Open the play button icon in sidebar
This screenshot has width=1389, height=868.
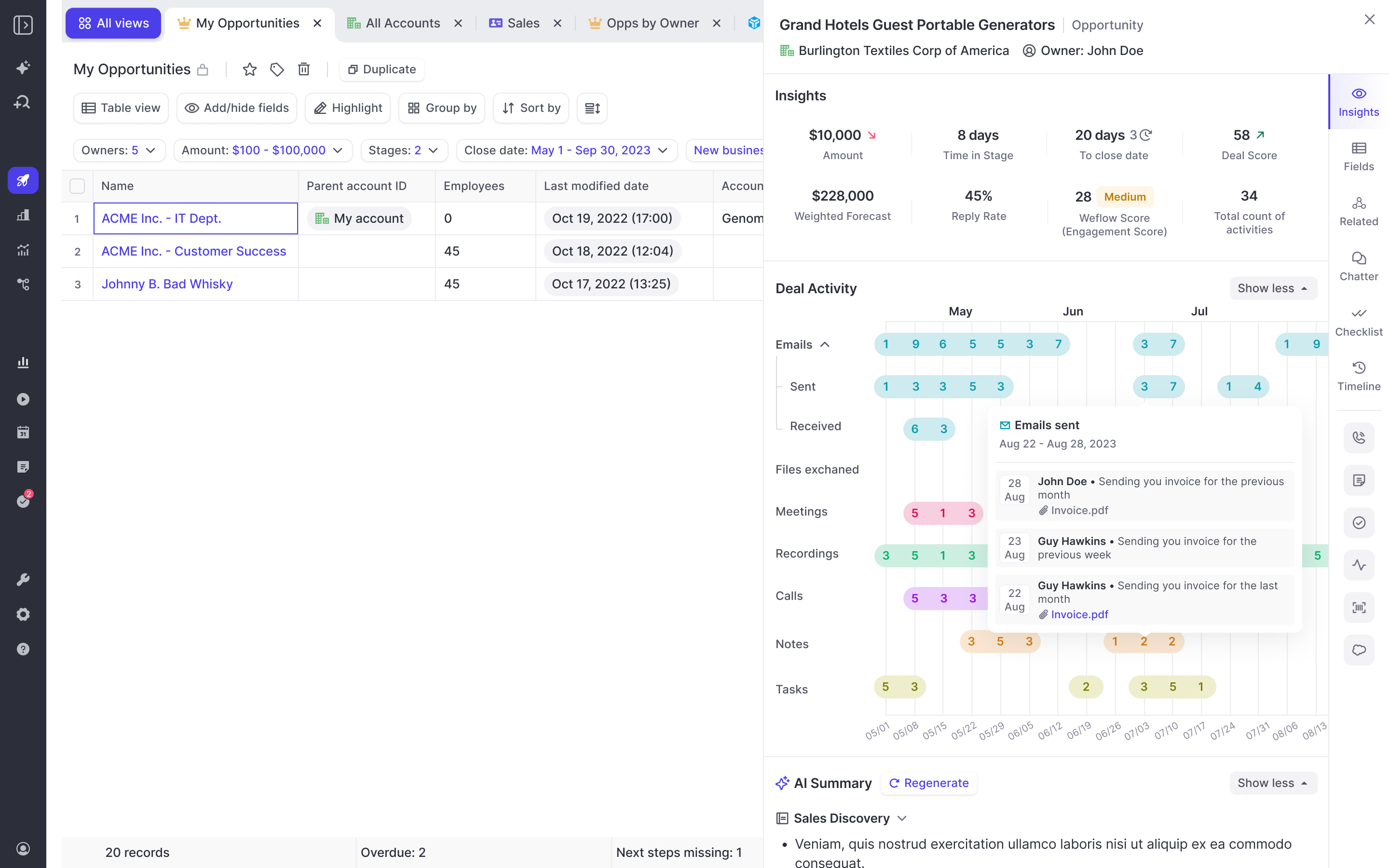coord(23,399)
